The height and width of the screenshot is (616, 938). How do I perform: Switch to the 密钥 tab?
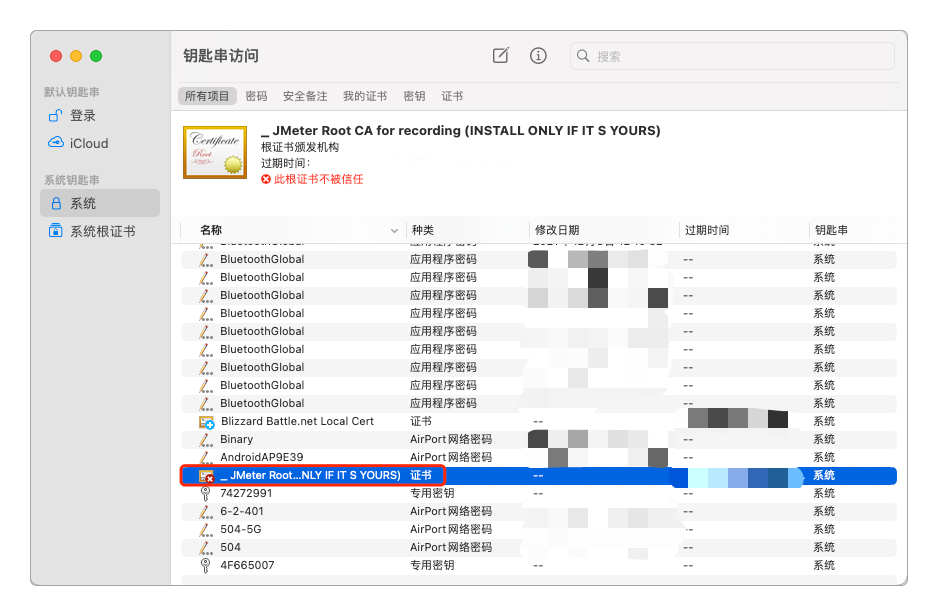tap(414, 96)
